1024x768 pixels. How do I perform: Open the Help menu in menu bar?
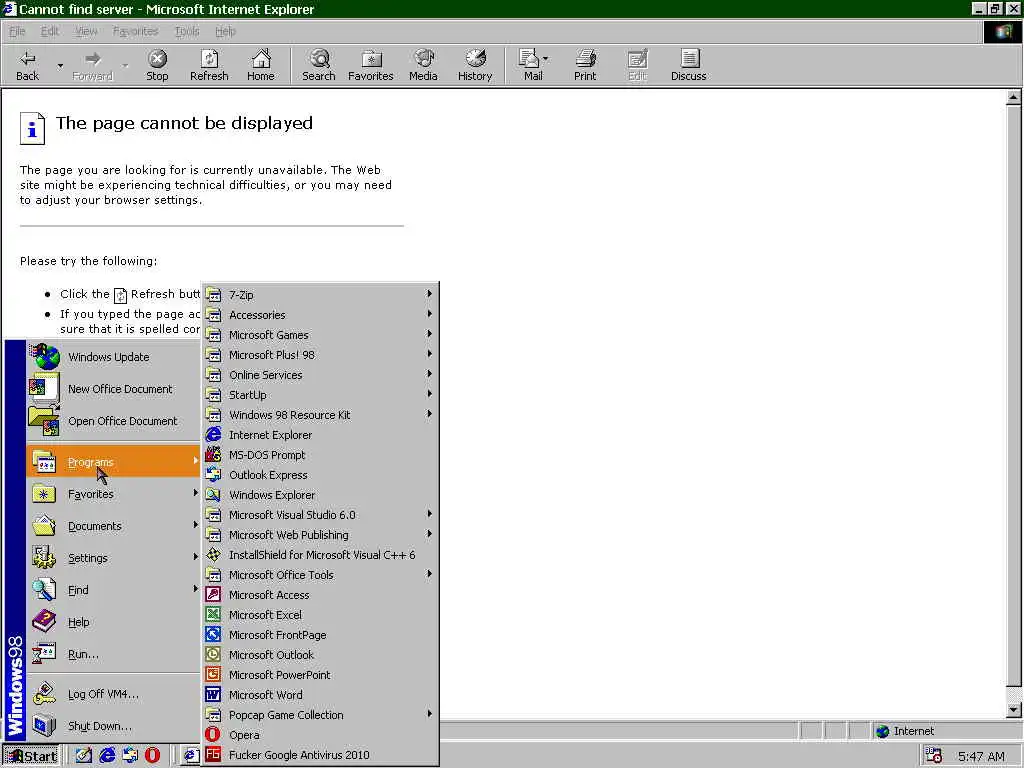[x=225, y=31]
